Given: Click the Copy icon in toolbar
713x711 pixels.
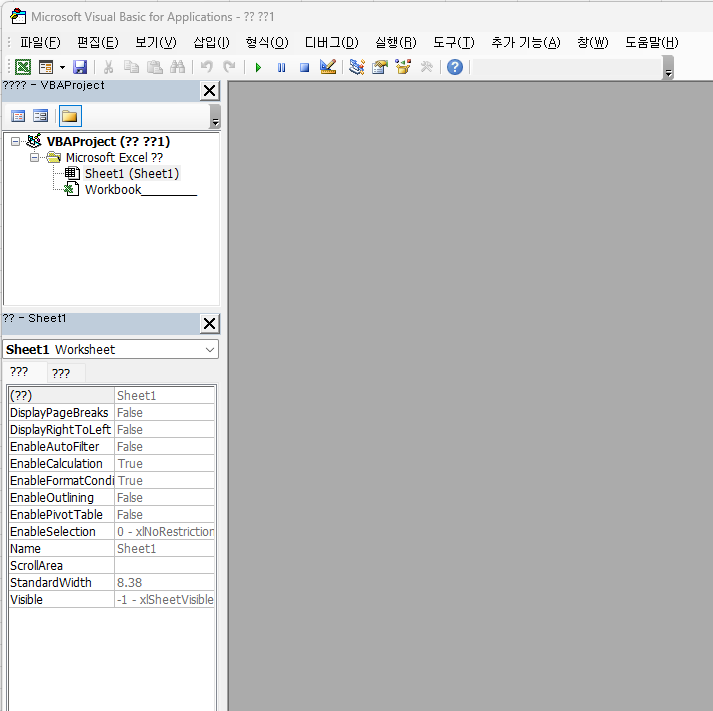Looking at the screenshot, I should [x=131, y=67].
